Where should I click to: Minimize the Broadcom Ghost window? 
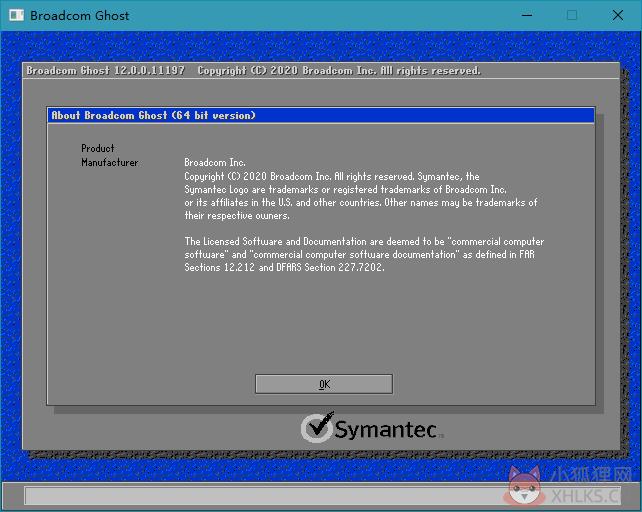tap(527, 16)
